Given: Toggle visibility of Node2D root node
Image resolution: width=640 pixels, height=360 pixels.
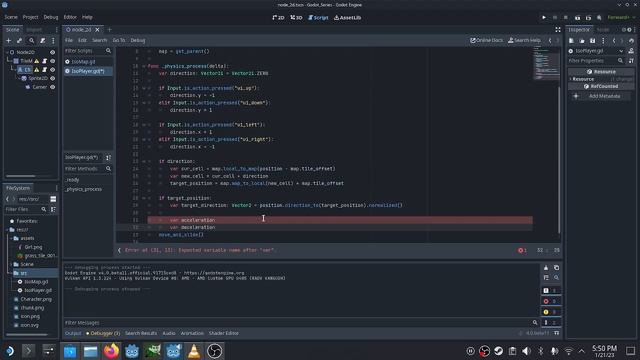Looking at the screenshot, I should (x=52, y=52).
